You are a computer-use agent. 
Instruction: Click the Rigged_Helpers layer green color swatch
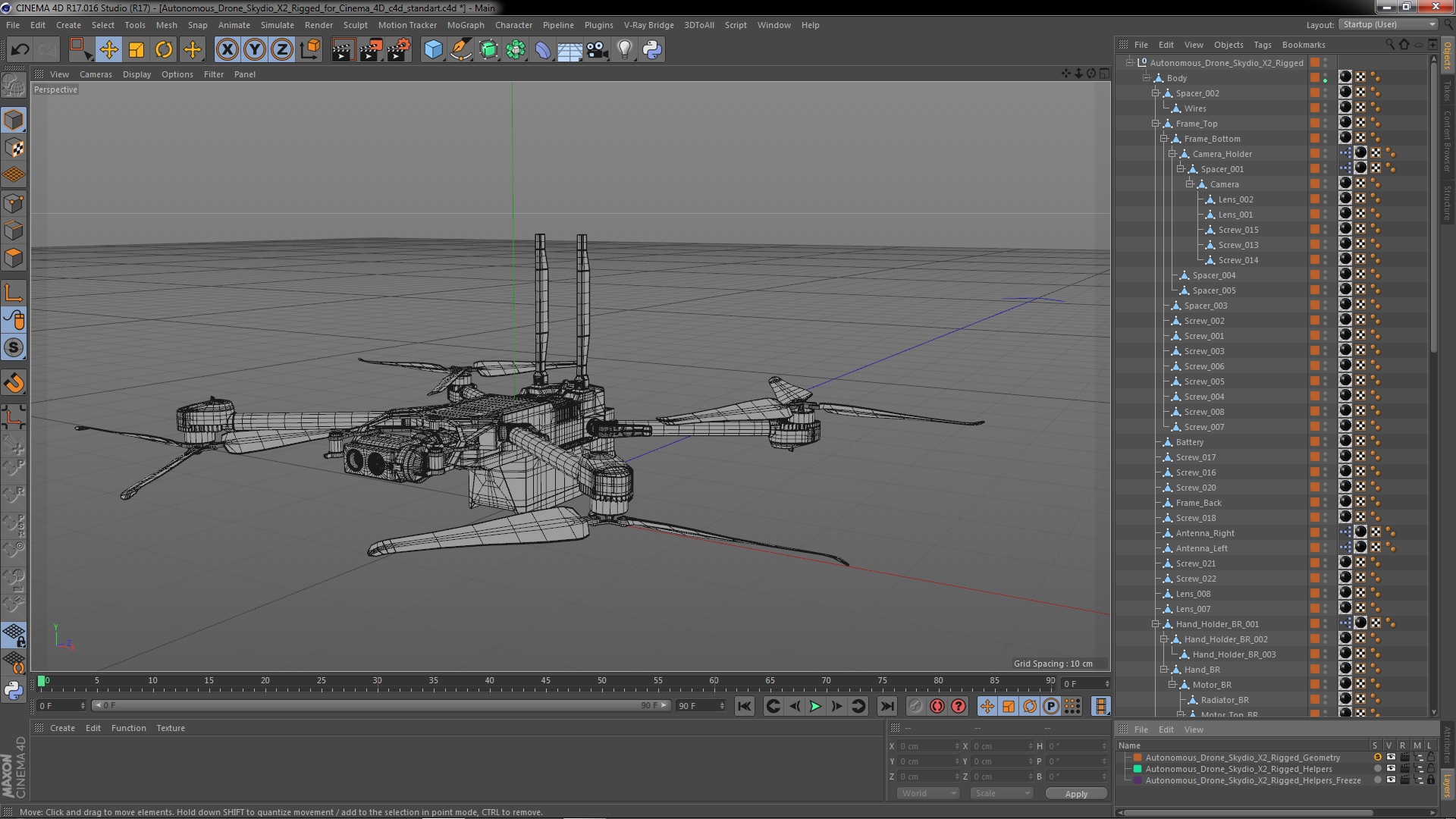1137,769
